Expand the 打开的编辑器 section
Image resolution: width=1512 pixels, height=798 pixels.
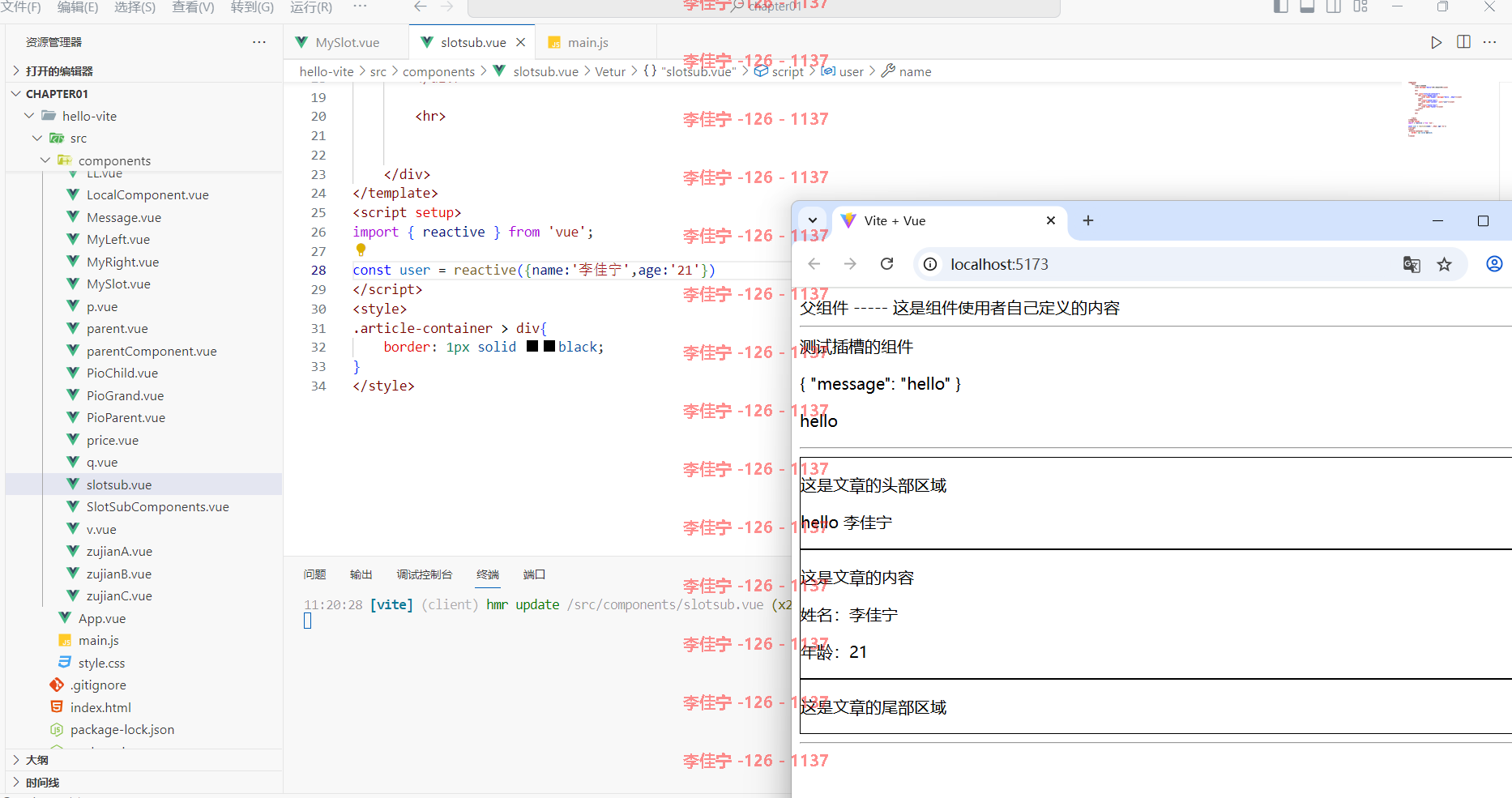coord(144,71)
